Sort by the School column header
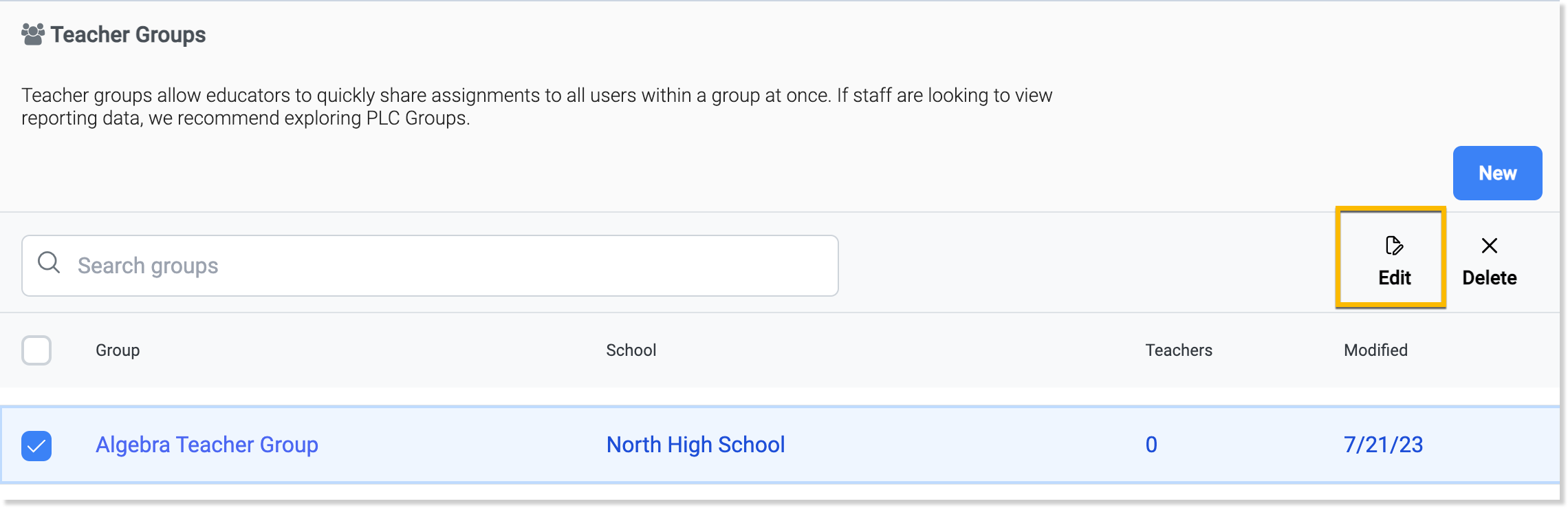The height and width of the screenshot is (508, 1568). point(631,350)
